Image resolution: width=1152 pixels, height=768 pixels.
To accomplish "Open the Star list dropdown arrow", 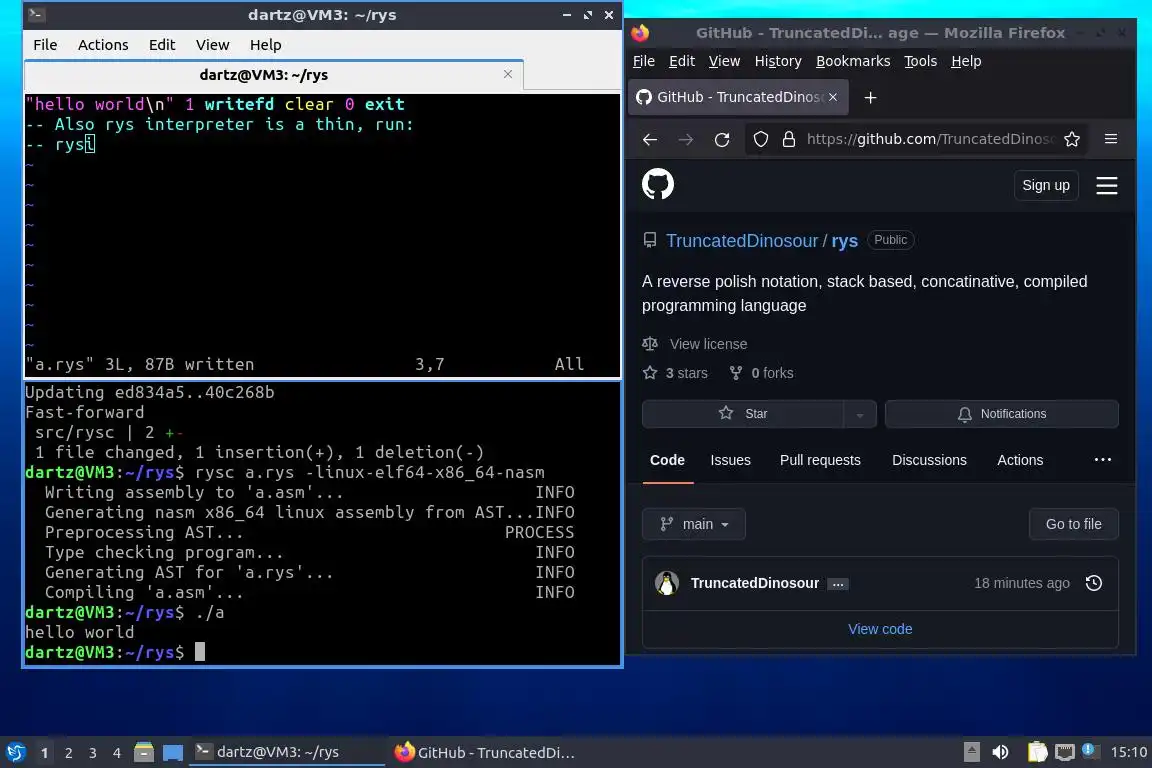I will coord(860,414).
